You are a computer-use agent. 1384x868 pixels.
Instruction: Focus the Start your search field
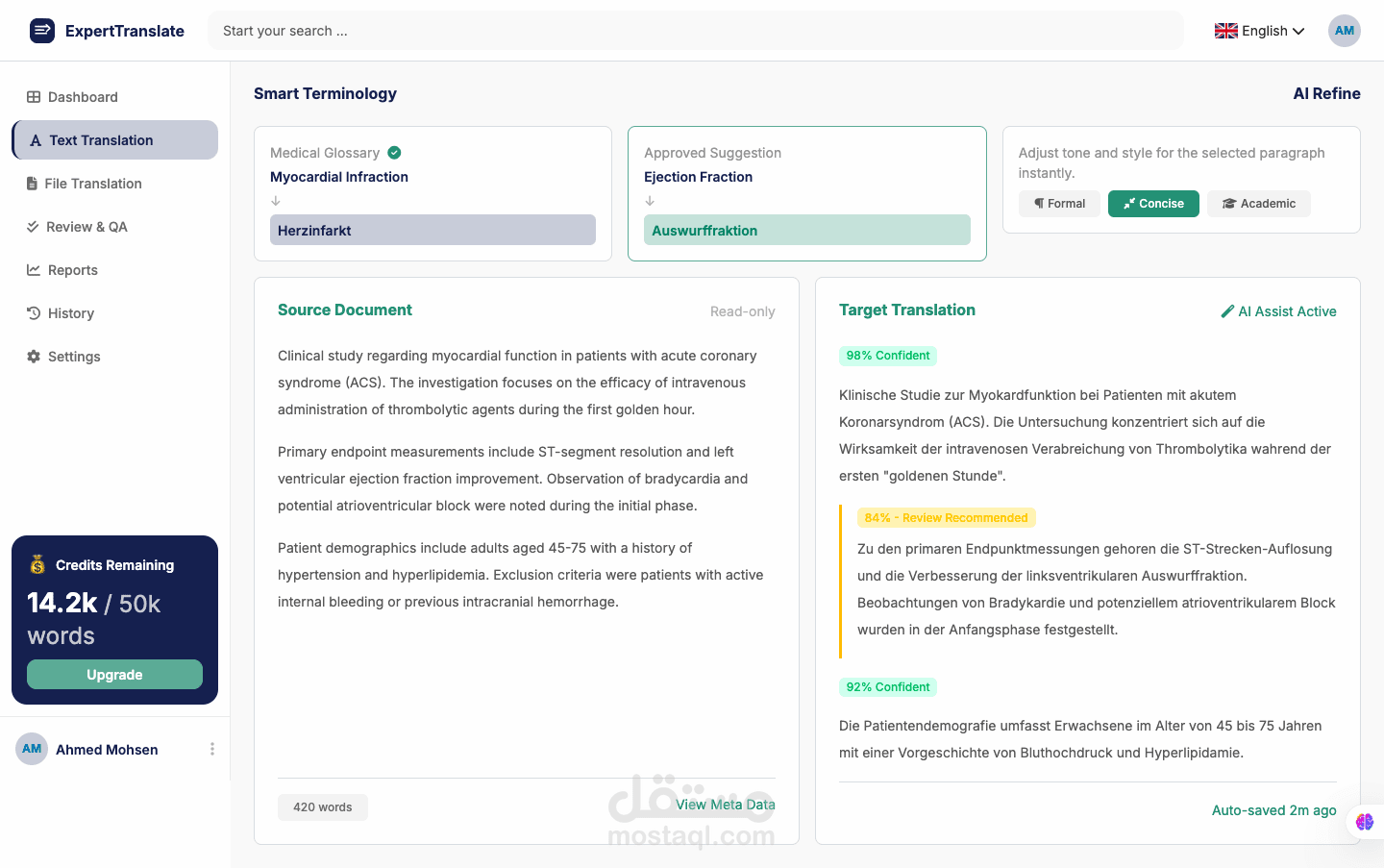[x=696, y=31]
